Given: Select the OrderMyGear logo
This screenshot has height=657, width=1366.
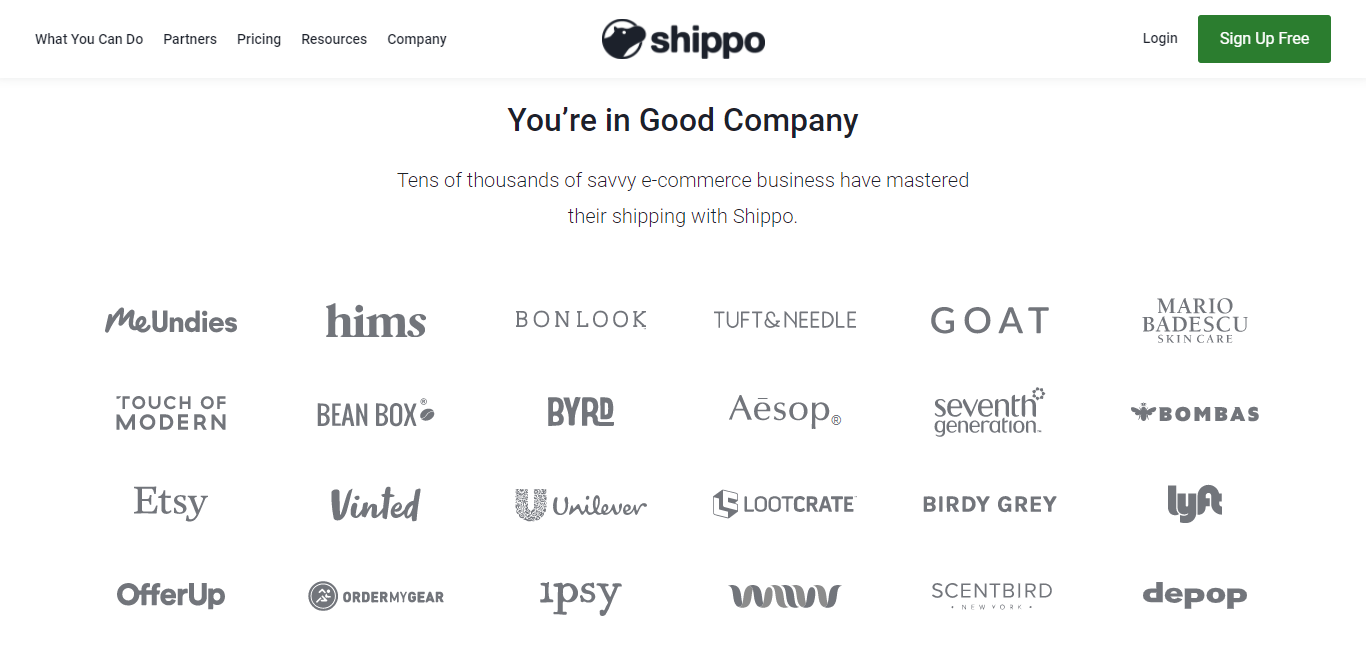Looking at the screenshot, I should pos(376,596).
